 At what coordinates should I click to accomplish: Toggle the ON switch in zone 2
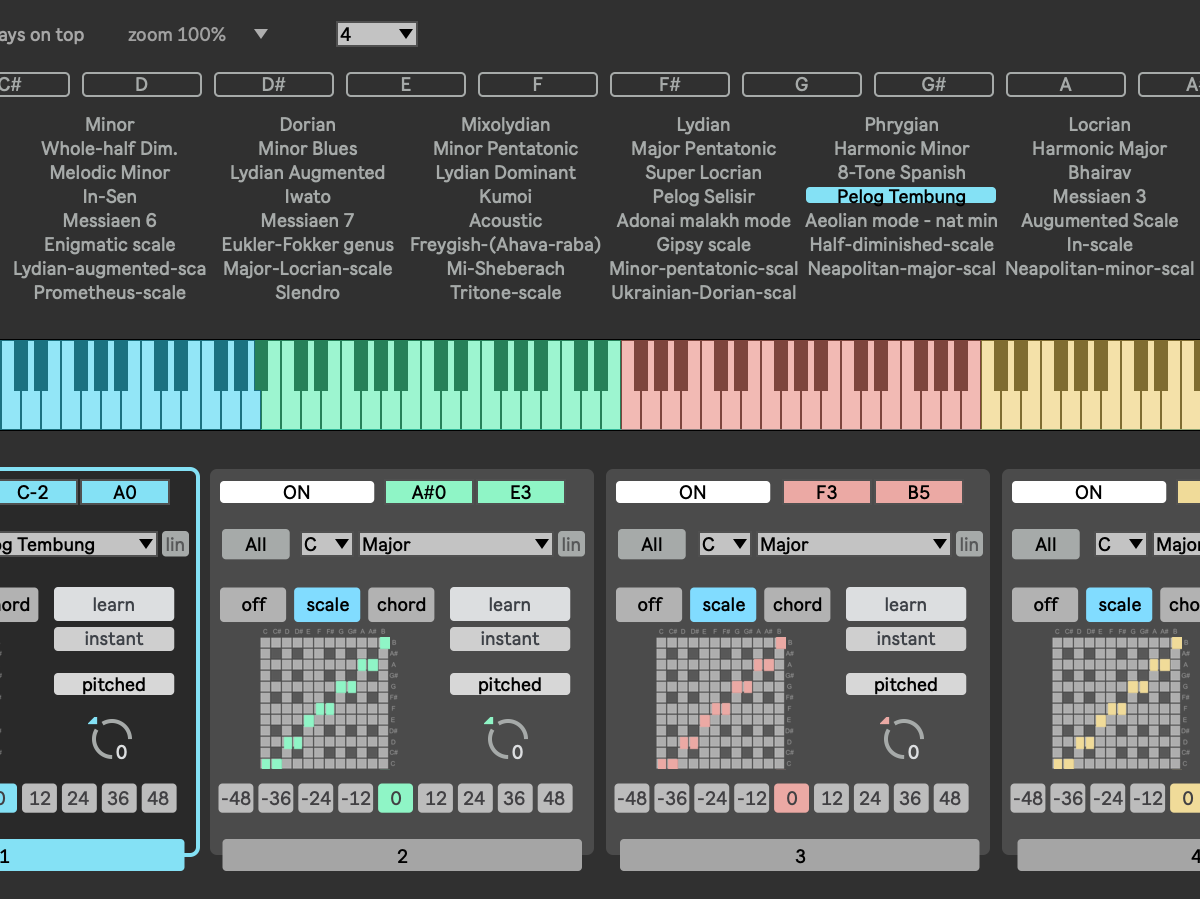point(297,492)
